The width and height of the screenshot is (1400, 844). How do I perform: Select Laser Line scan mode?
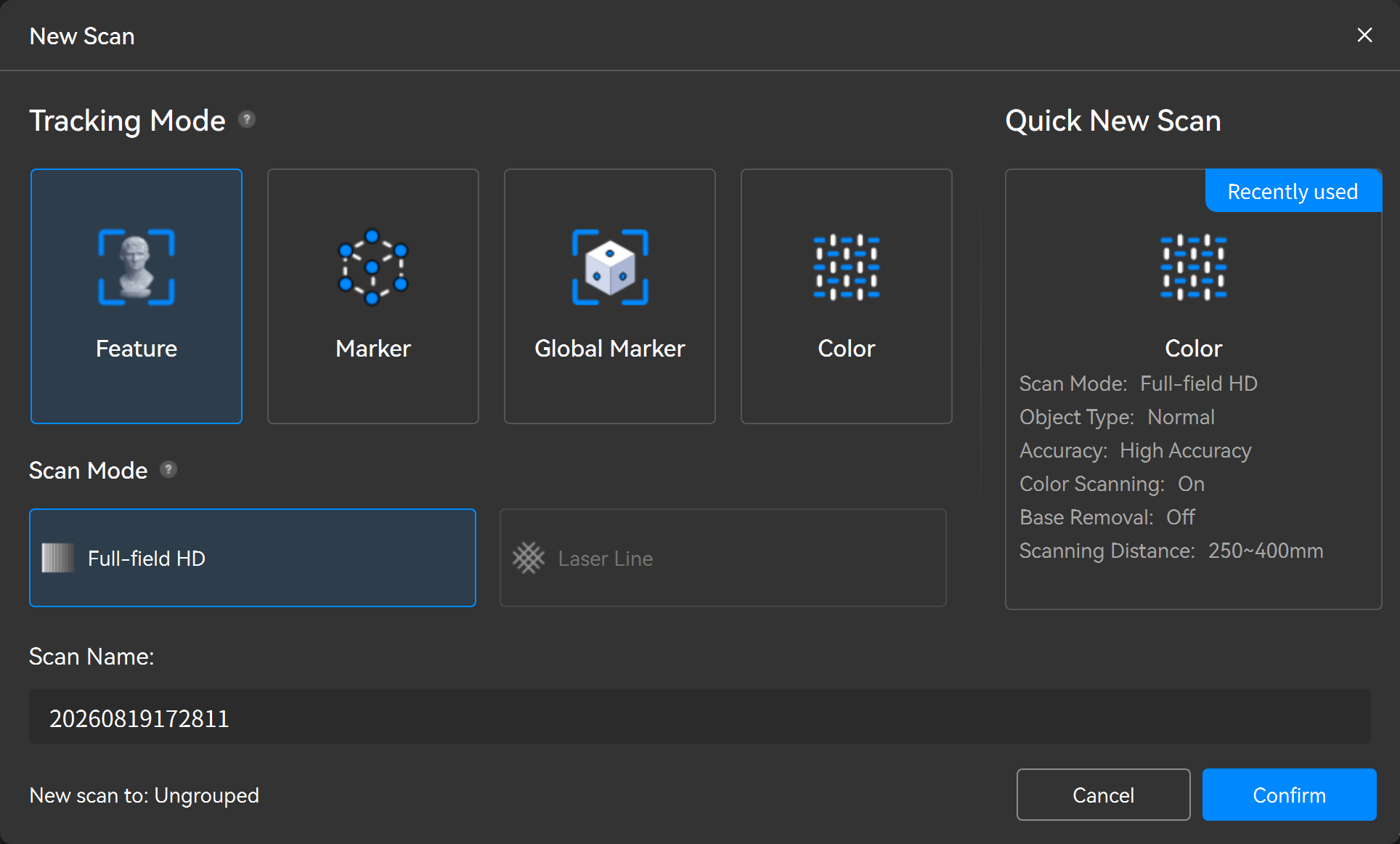[723, 558]
